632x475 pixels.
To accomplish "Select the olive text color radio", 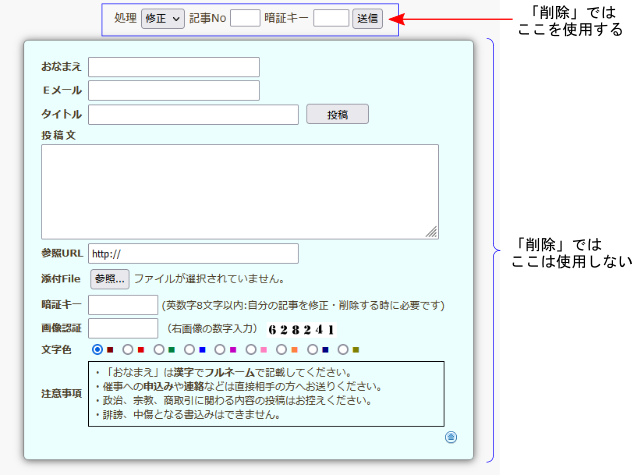I will (x=343, y=350).
